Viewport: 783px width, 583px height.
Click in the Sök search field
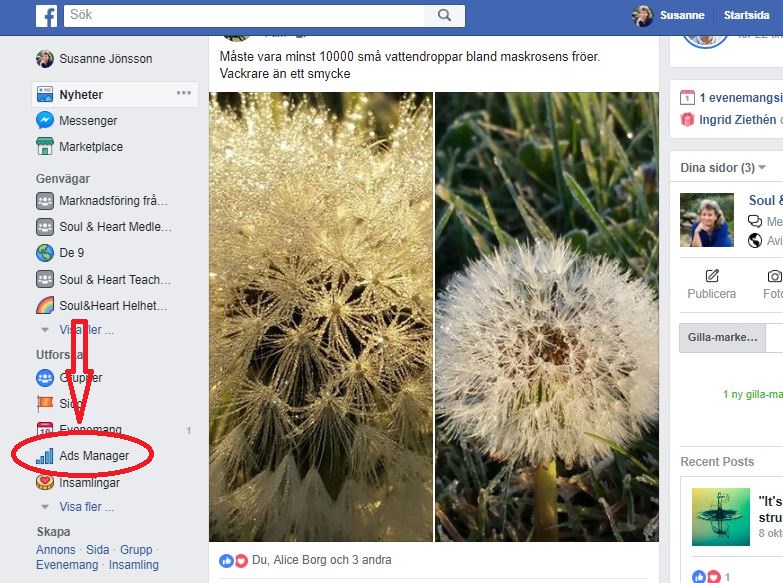tap(244, 15)
